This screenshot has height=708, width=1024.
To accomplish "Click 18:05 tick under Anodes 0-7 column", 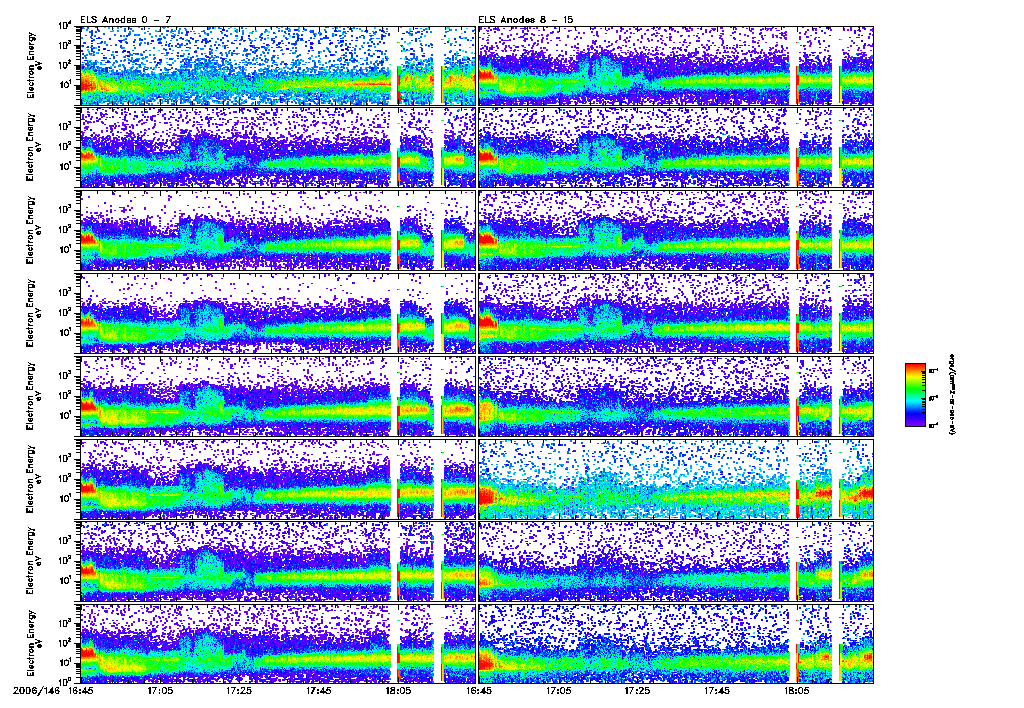I will pos(397,690).
